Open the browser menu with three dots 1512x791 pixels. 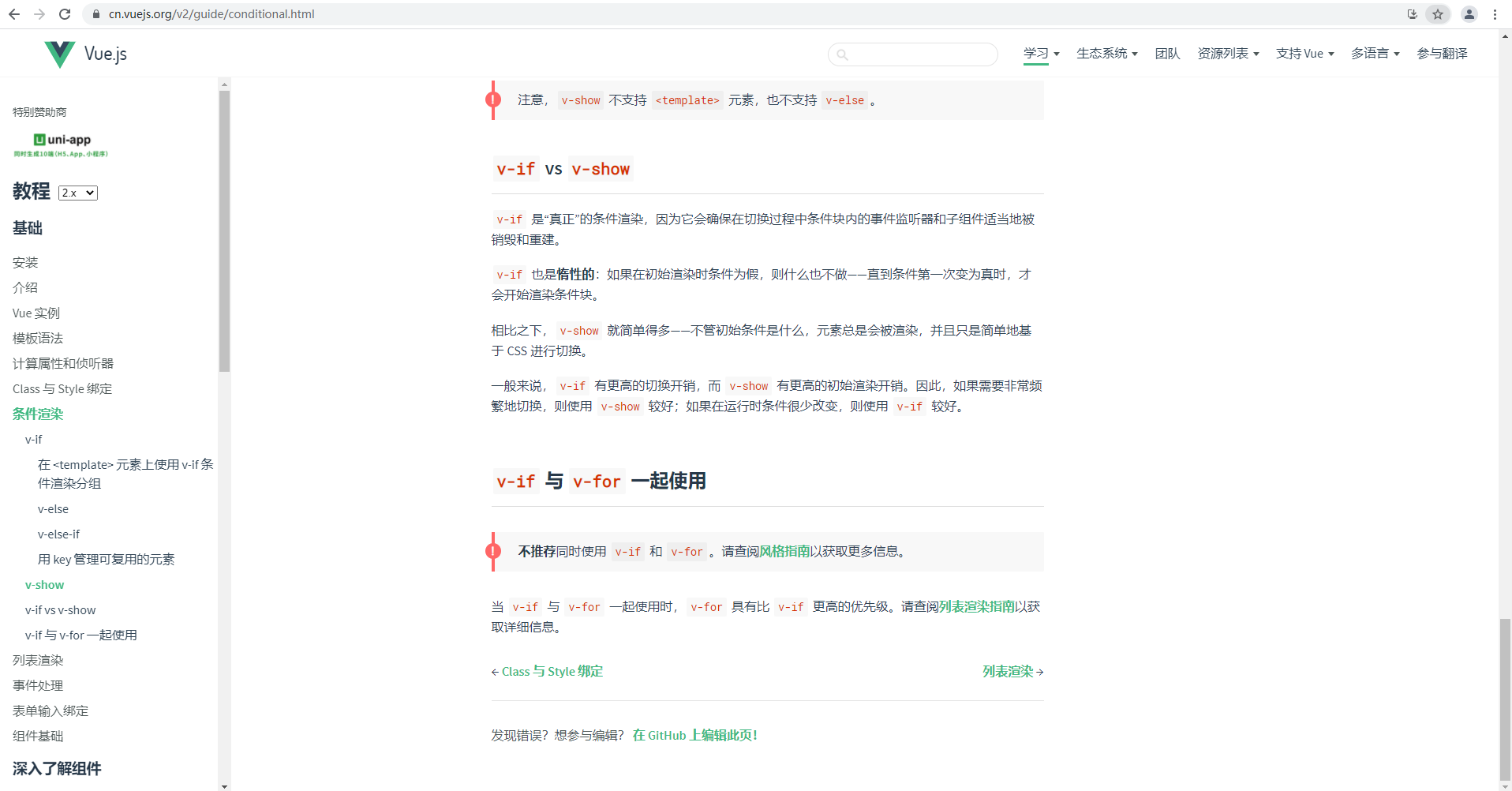(x=1495, y=14)
